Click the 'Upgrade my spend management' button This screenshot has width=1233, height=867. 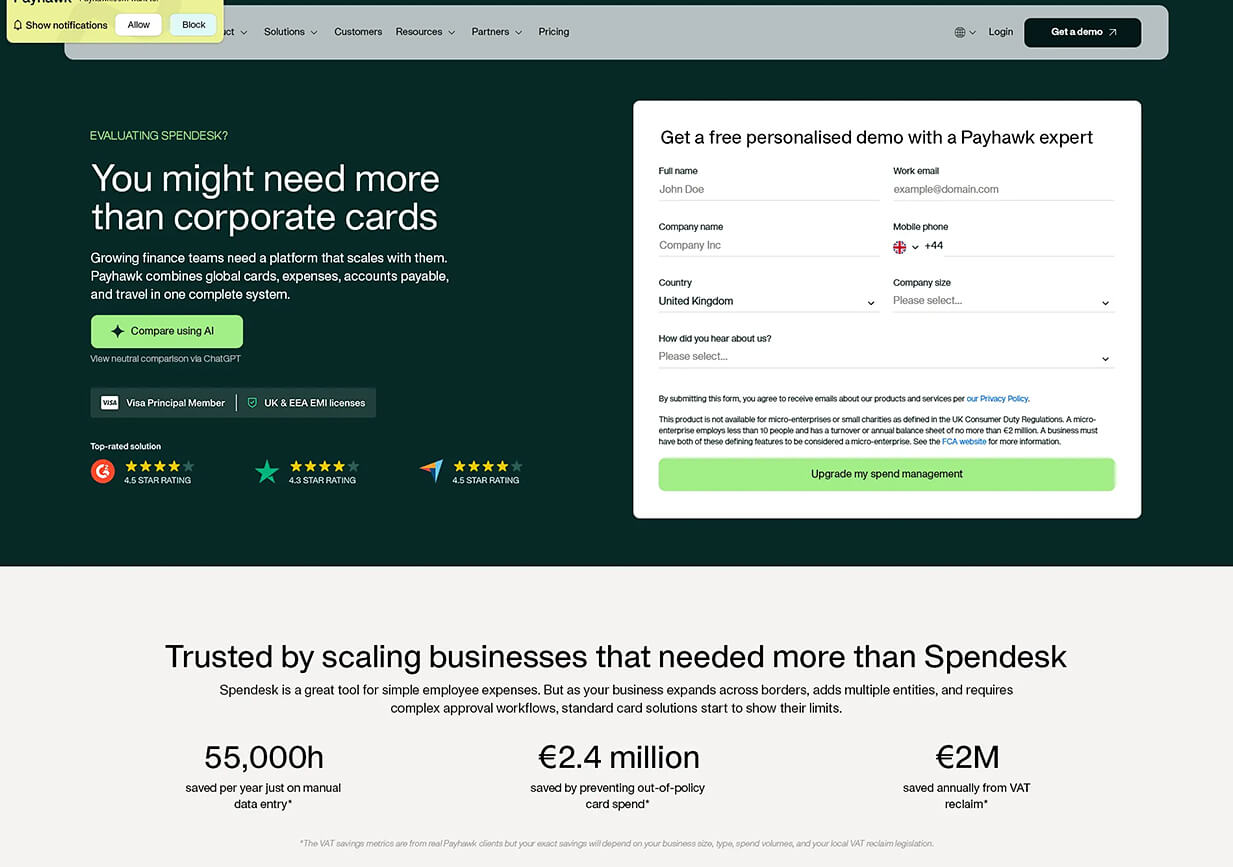pyautogui.click(x=886, y=474)
